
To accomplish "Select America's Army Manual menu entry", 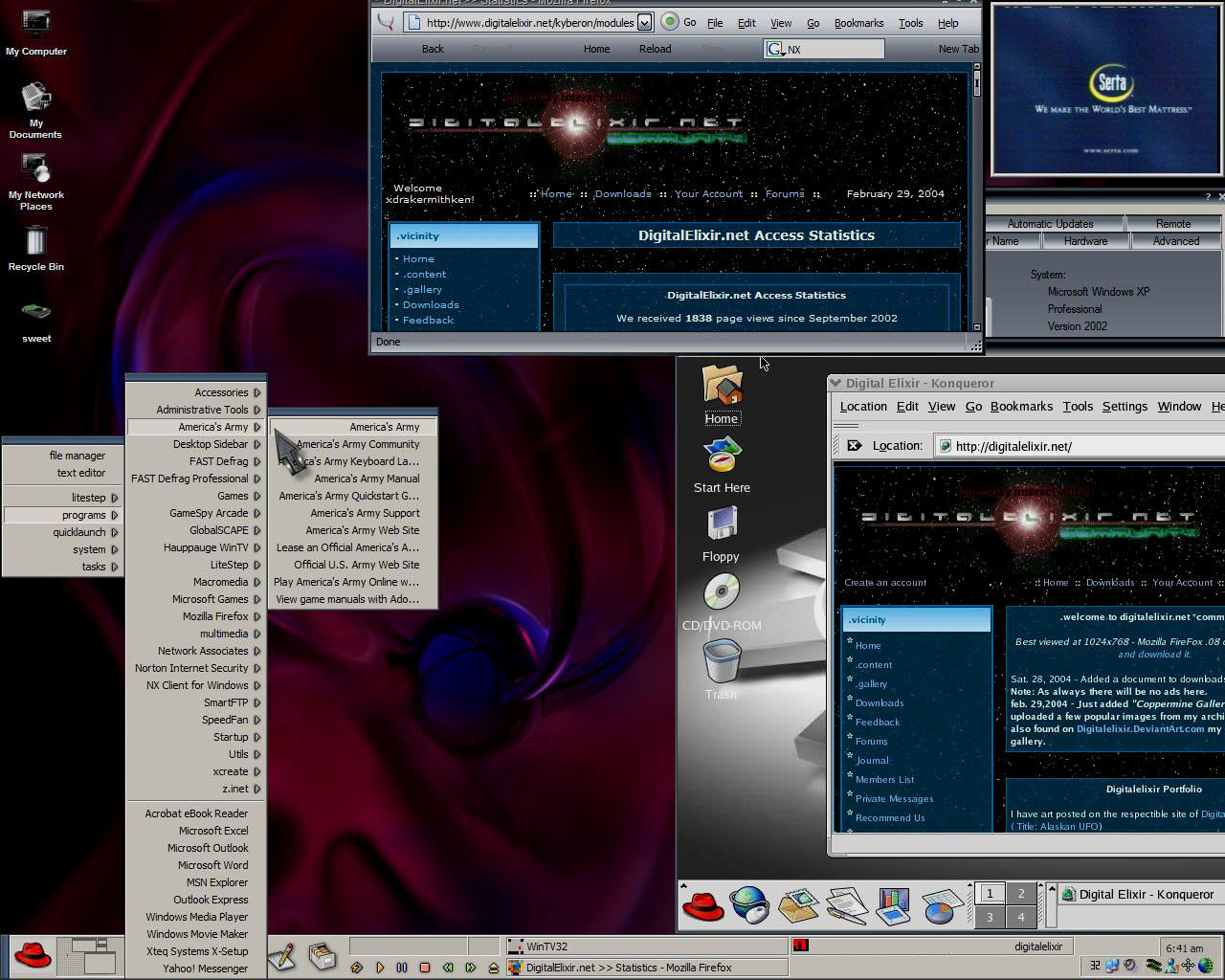I will (353, 479).
